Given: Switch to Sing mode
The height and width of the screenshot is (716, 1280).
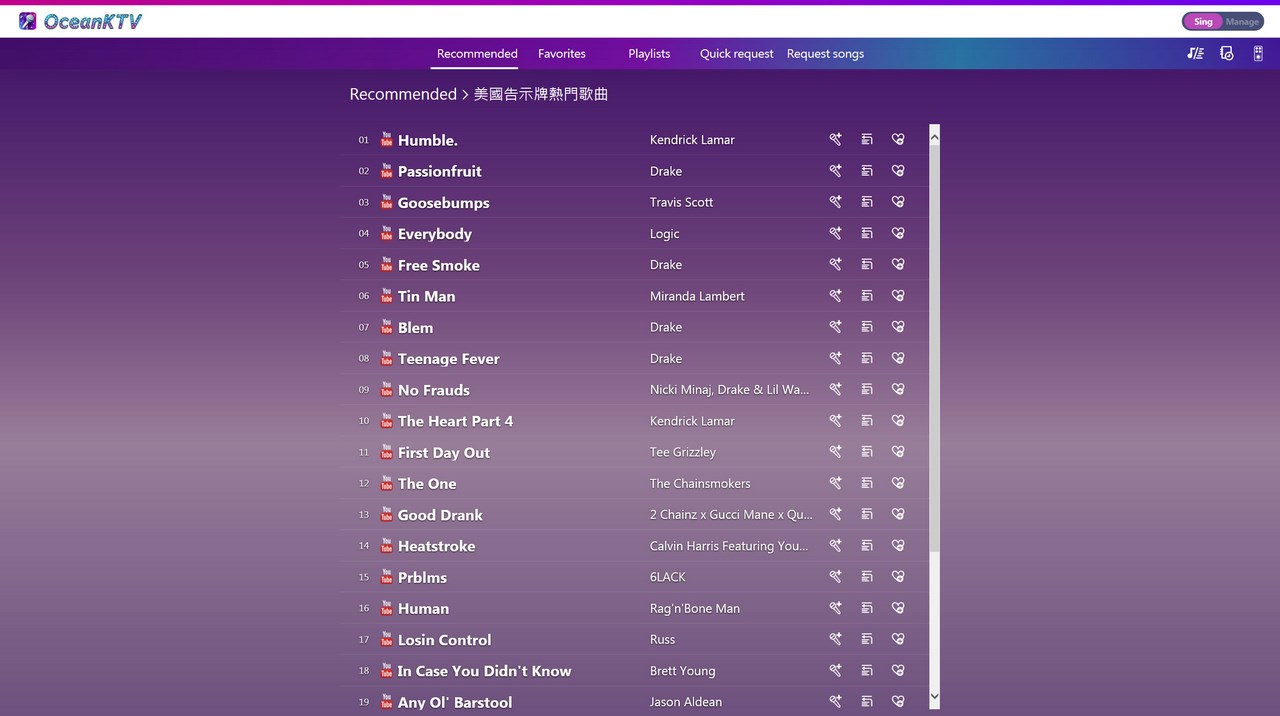Looking at the screenshot, I should coord(1203,22).
